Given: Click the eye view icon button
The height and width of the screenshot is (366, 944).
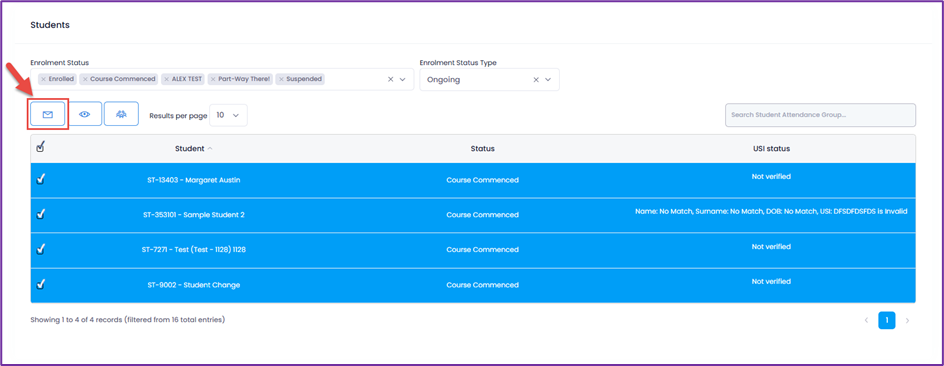Looking at the screenshot, I should tap(85, 114).
